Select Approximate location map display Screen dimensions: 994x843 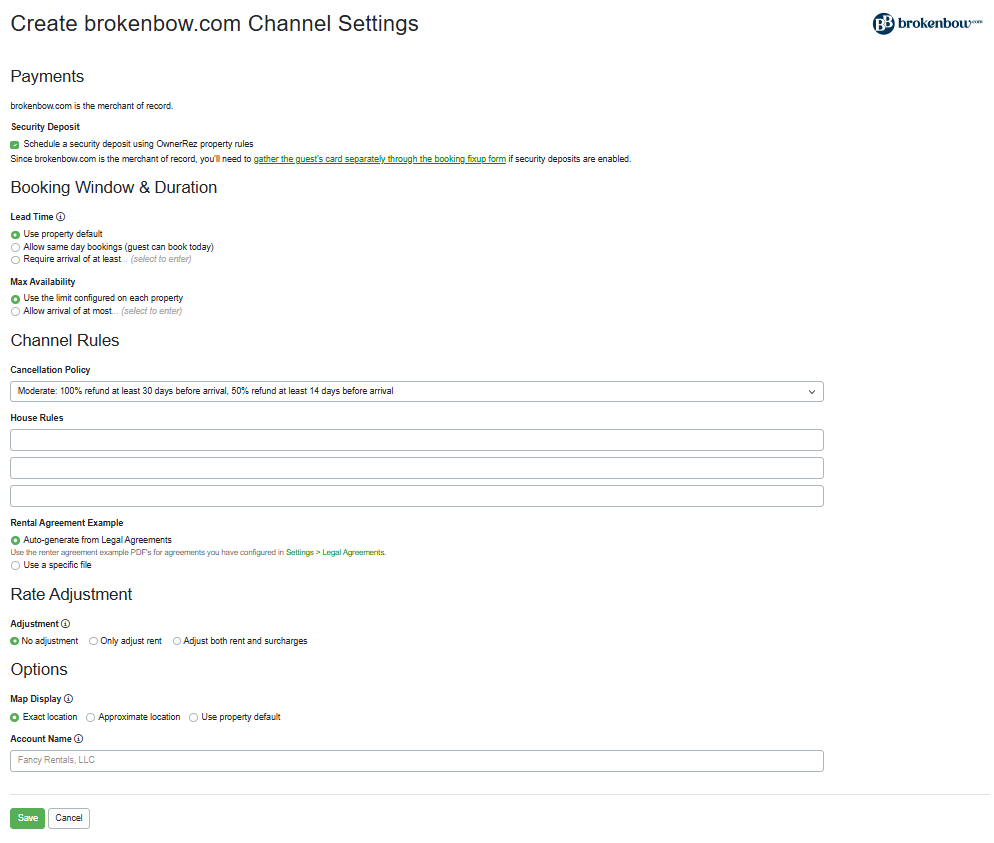[x=91, y=718]
